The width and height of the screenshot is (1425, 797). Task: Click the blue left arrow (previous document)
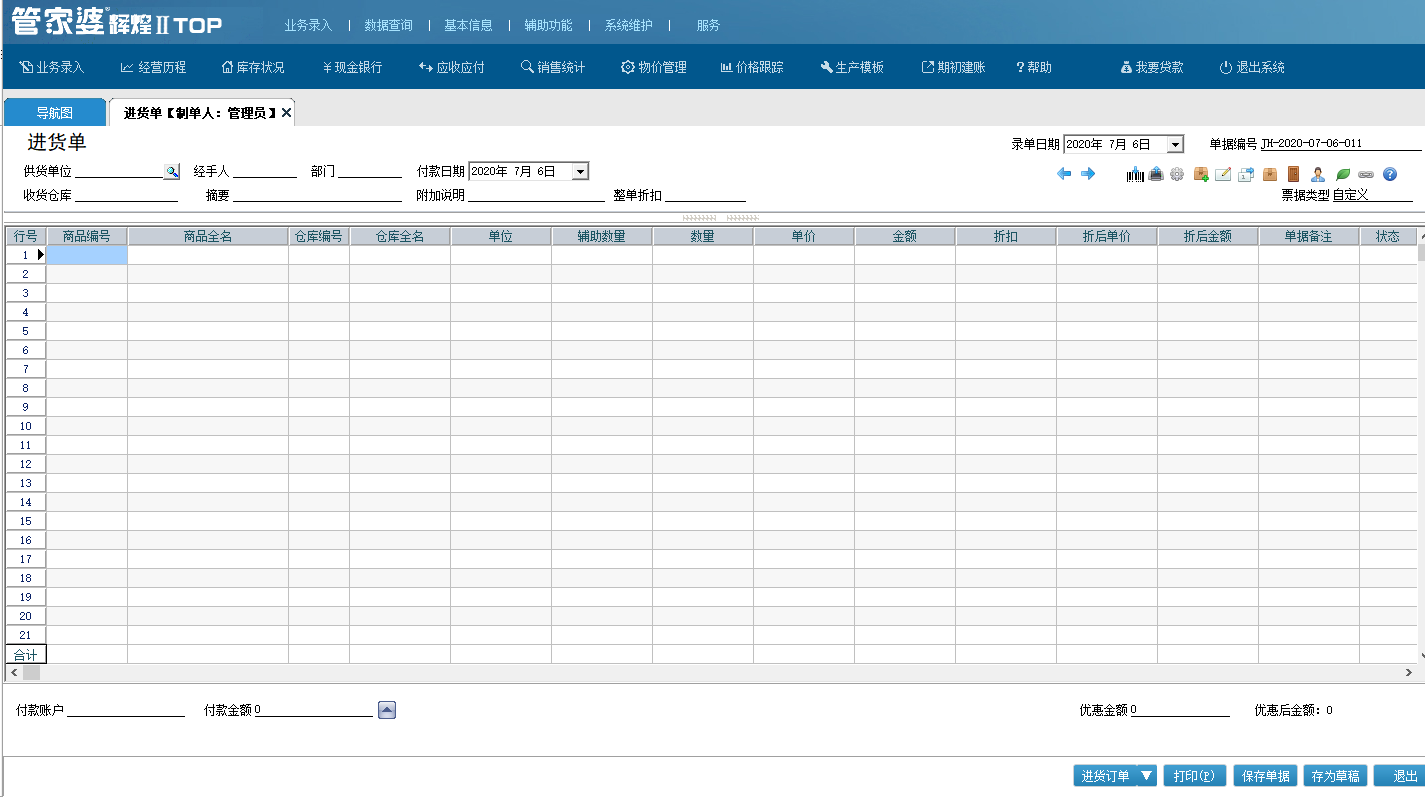(x=1064, y=174)
